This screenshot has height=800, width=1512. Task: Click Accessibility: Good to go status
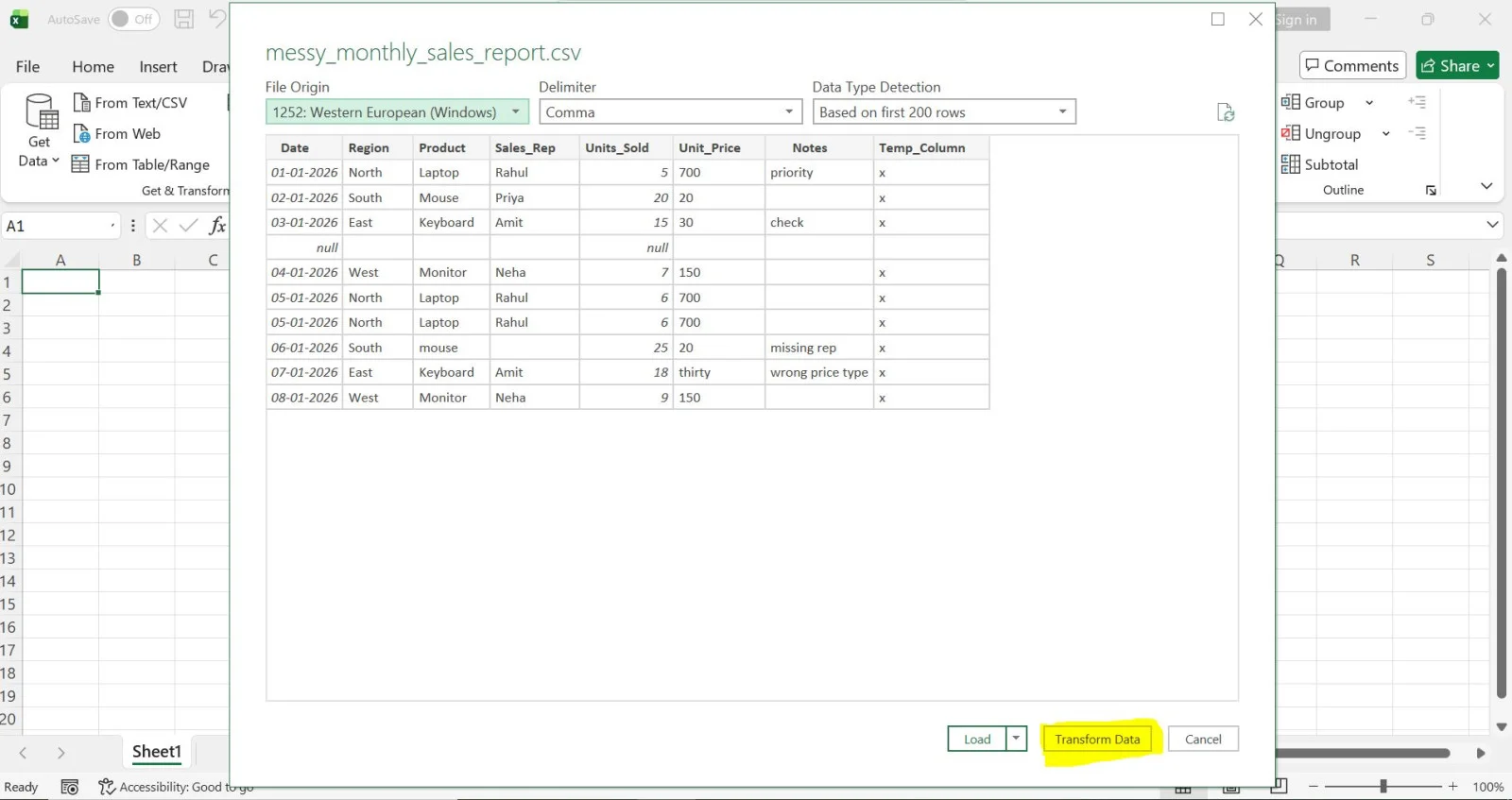point(177,787)
